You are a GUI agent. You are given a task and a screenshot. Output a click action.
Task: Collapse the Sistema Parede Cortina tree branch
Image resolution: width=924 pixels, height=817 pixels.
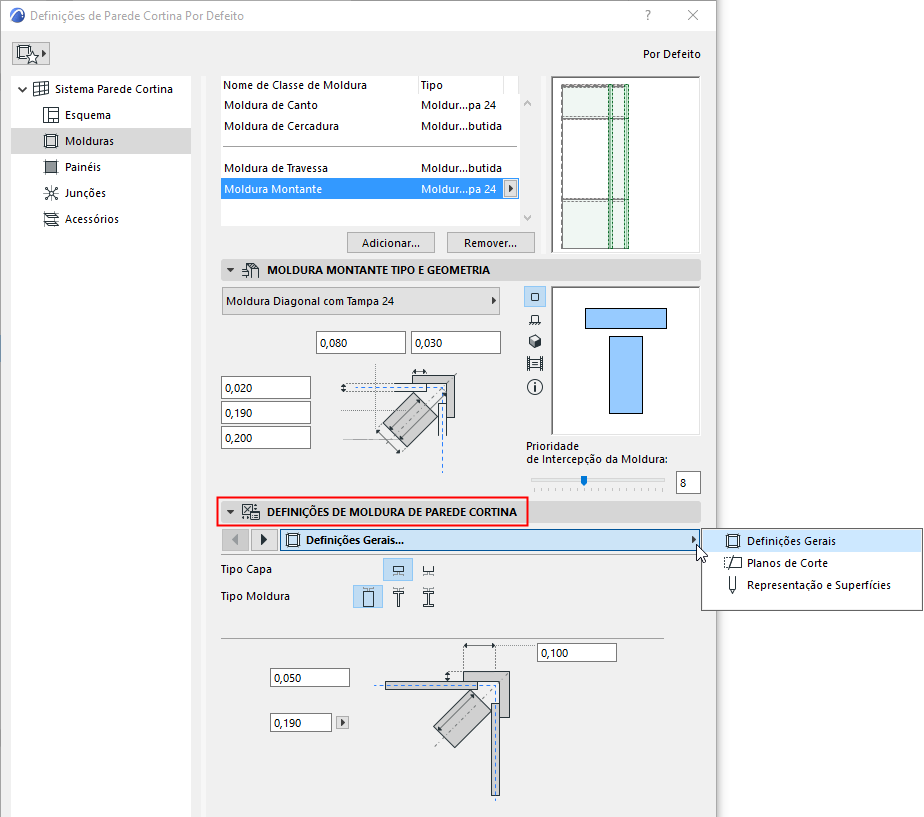pos(22,87)
